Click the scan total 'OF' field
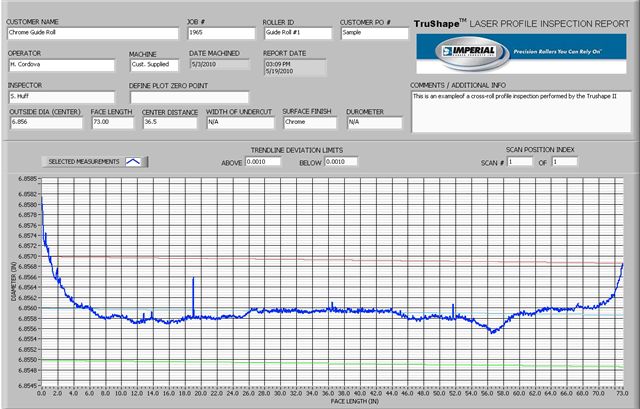The image size is (640, 409). pyautogui.click(x=565, y=162)
